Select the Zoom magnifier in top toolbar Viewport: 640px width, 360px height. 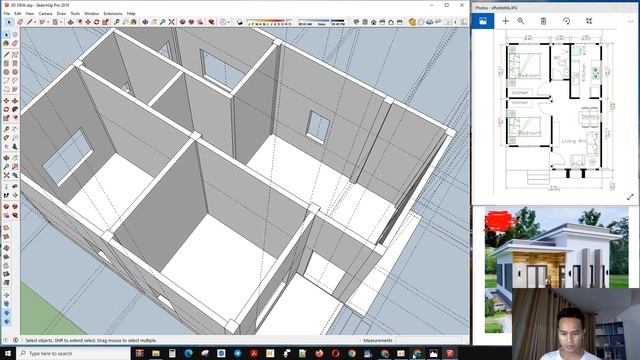pos(162,22)
